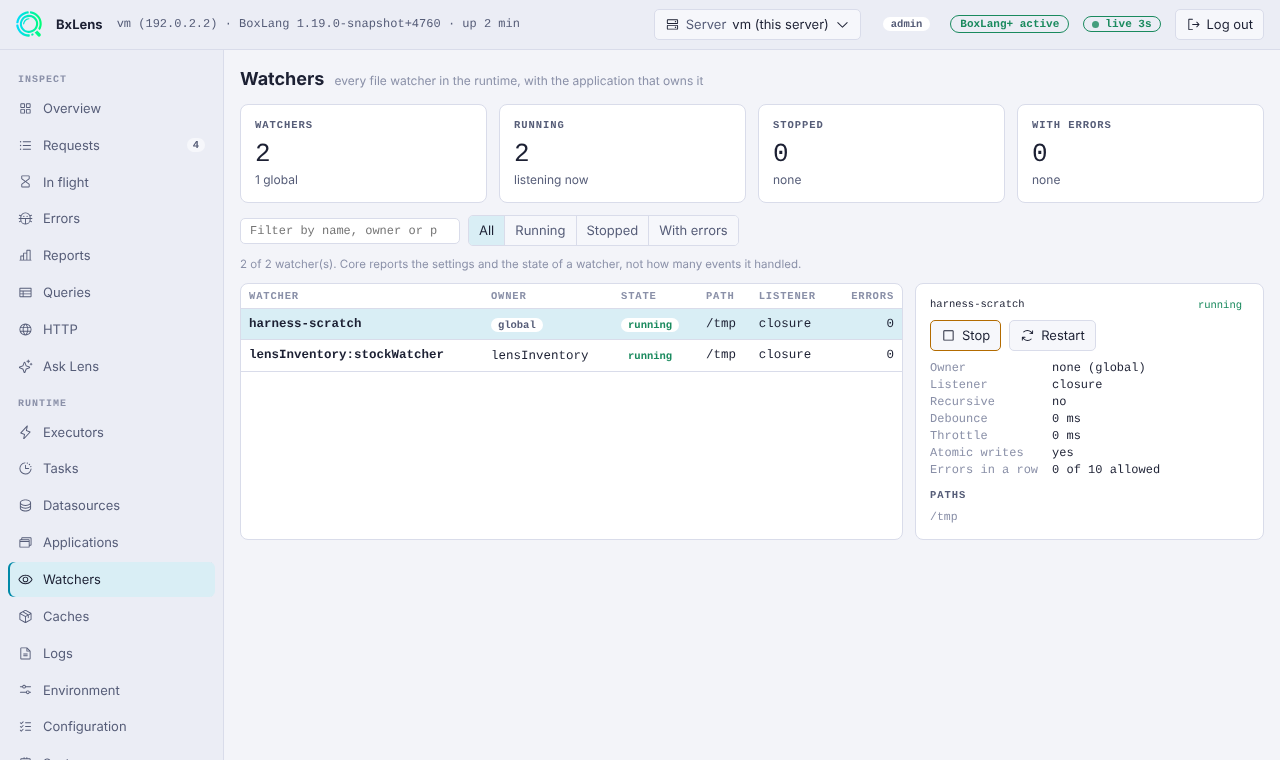
Task: Click the Environment sliders icon
Action: click(25, 690)
